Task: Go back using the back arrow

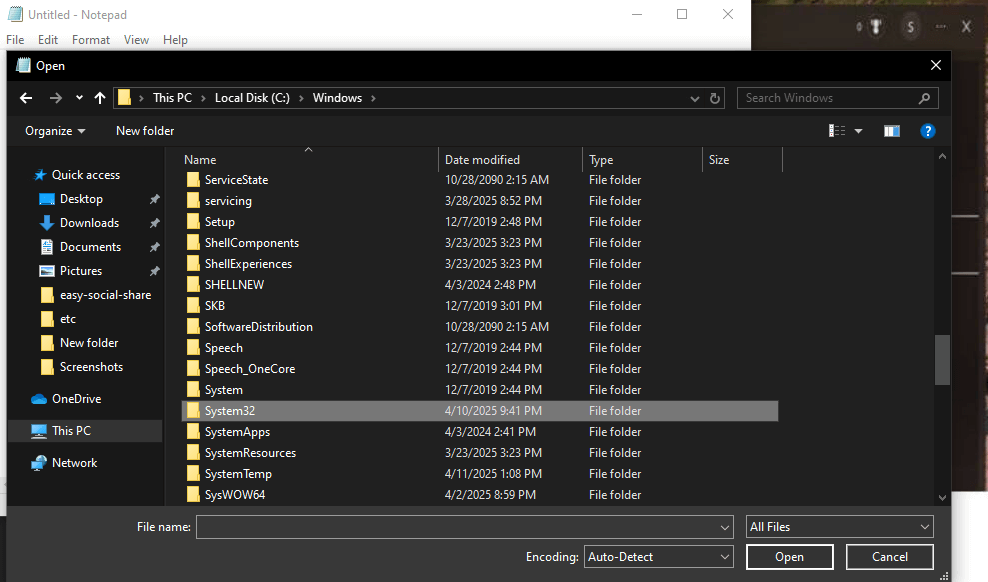Action: tap(26, 98)
